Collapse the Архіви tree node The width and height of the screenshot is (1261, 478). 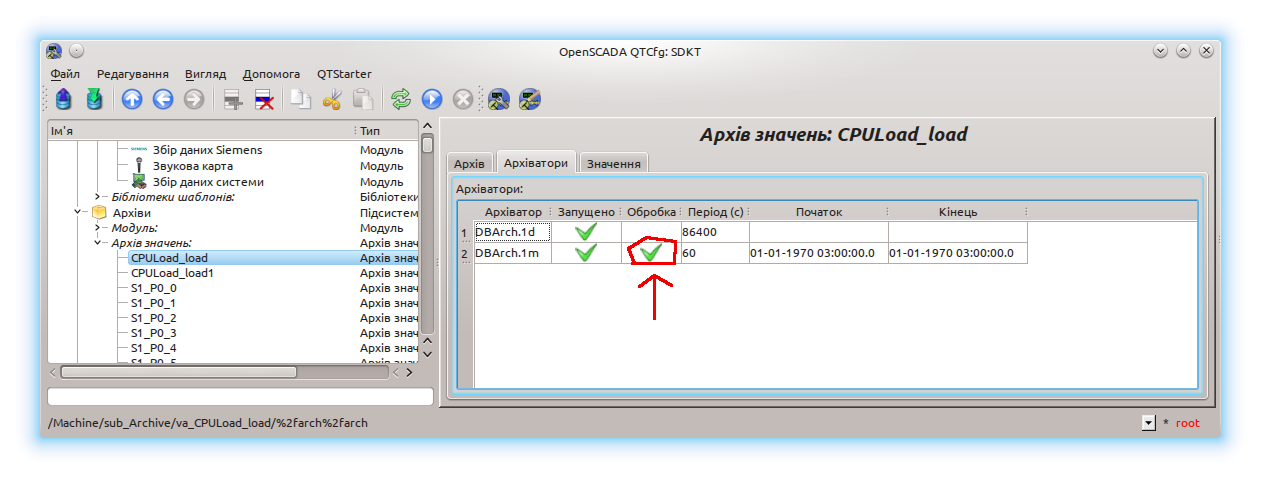click(78, 213)
